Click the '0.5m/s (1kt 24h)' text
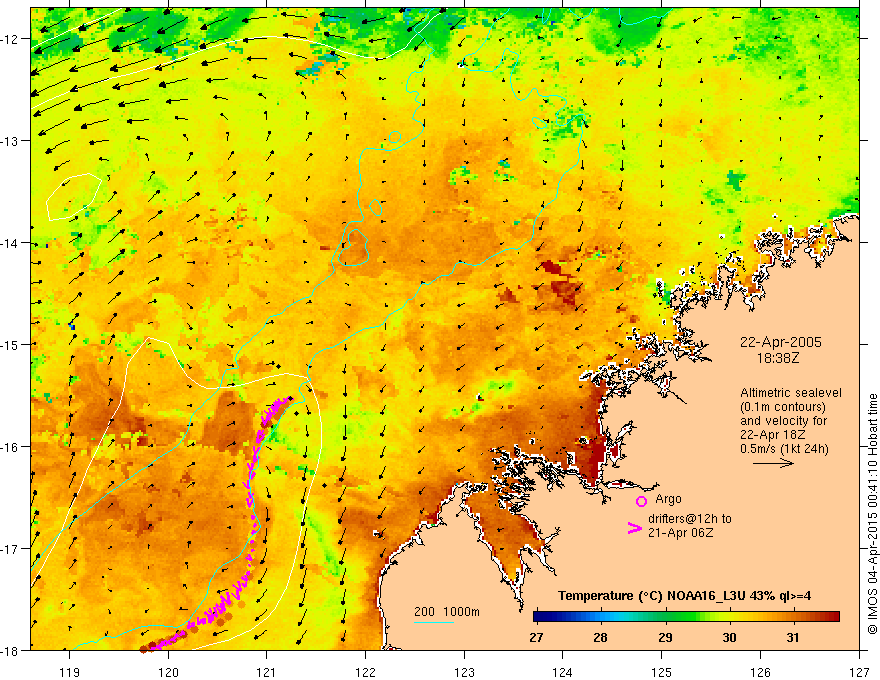 tap(784, 449)
